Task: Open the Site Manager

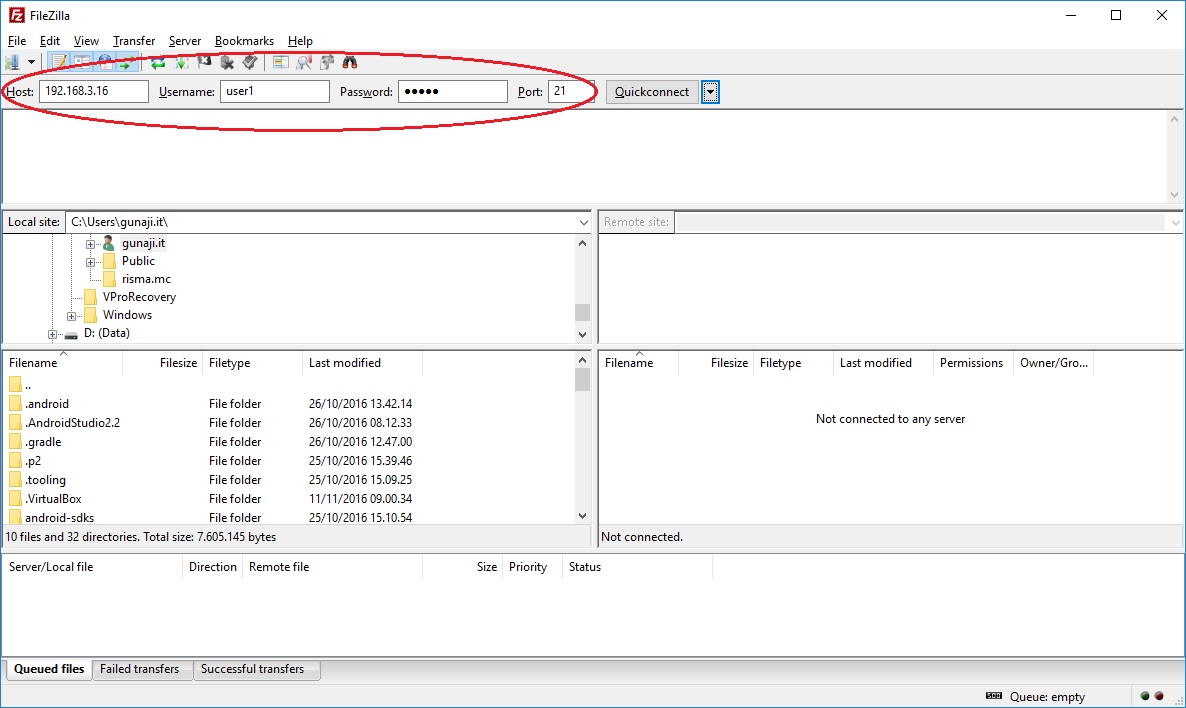Action: point(14,61)
